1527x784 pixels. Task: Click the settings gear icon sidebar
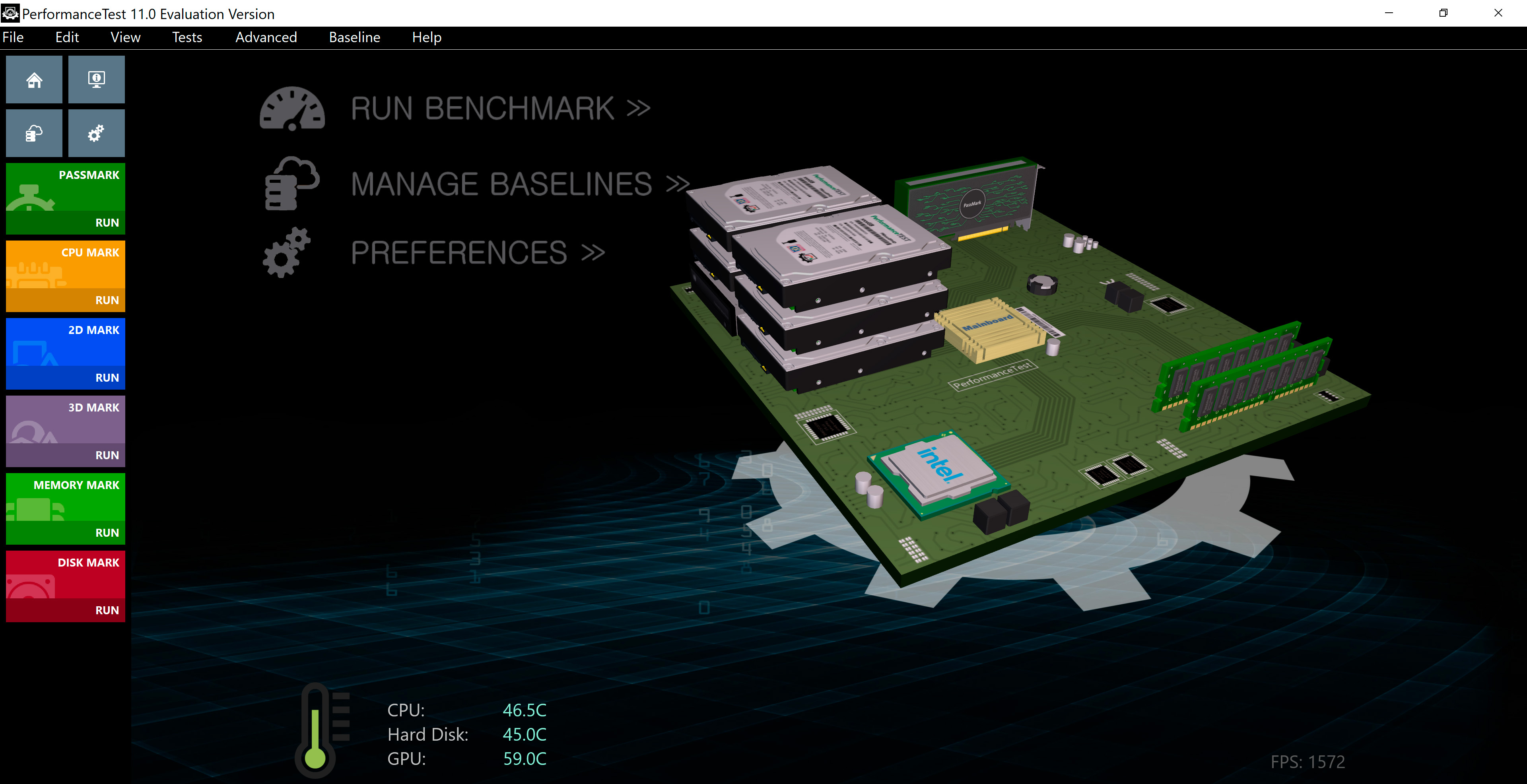97,131
